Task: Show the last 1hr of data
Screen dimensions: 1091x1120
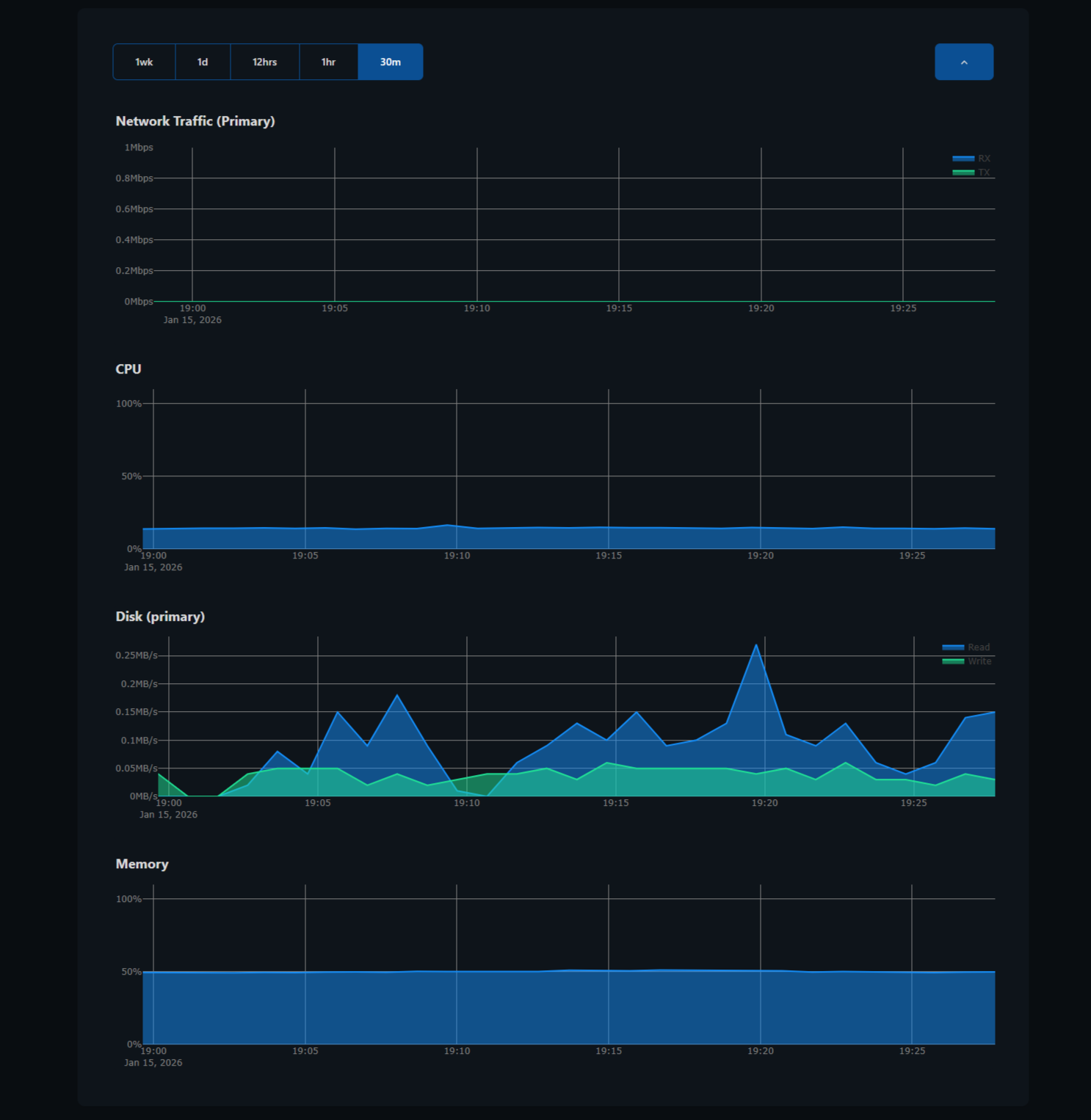Action: [328, 62]
